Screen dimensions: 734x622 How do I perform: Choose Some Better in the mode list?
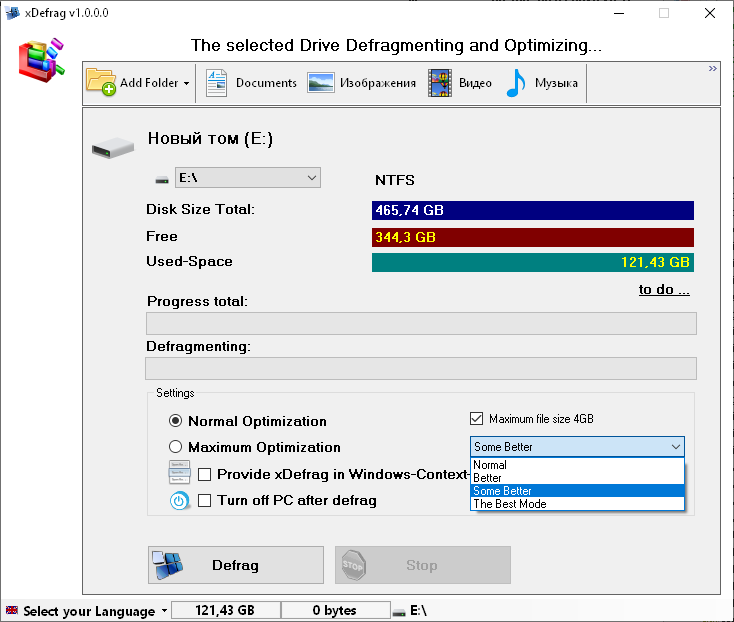tap(577, 491)
